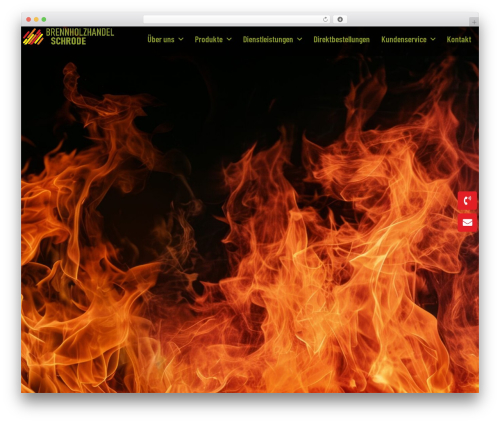
Task: Open the red email envelope button
Action: tap(467, 222)
